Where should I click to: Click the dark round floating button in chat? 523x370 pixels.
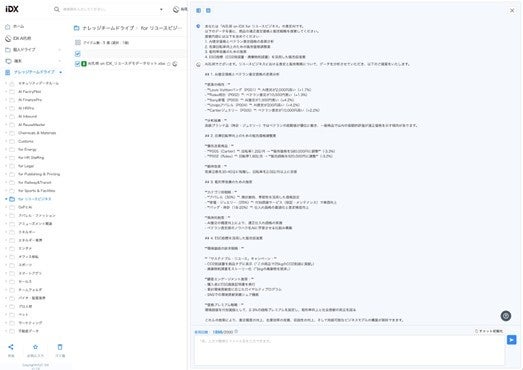pyautogui.click(x=506, y=316)
